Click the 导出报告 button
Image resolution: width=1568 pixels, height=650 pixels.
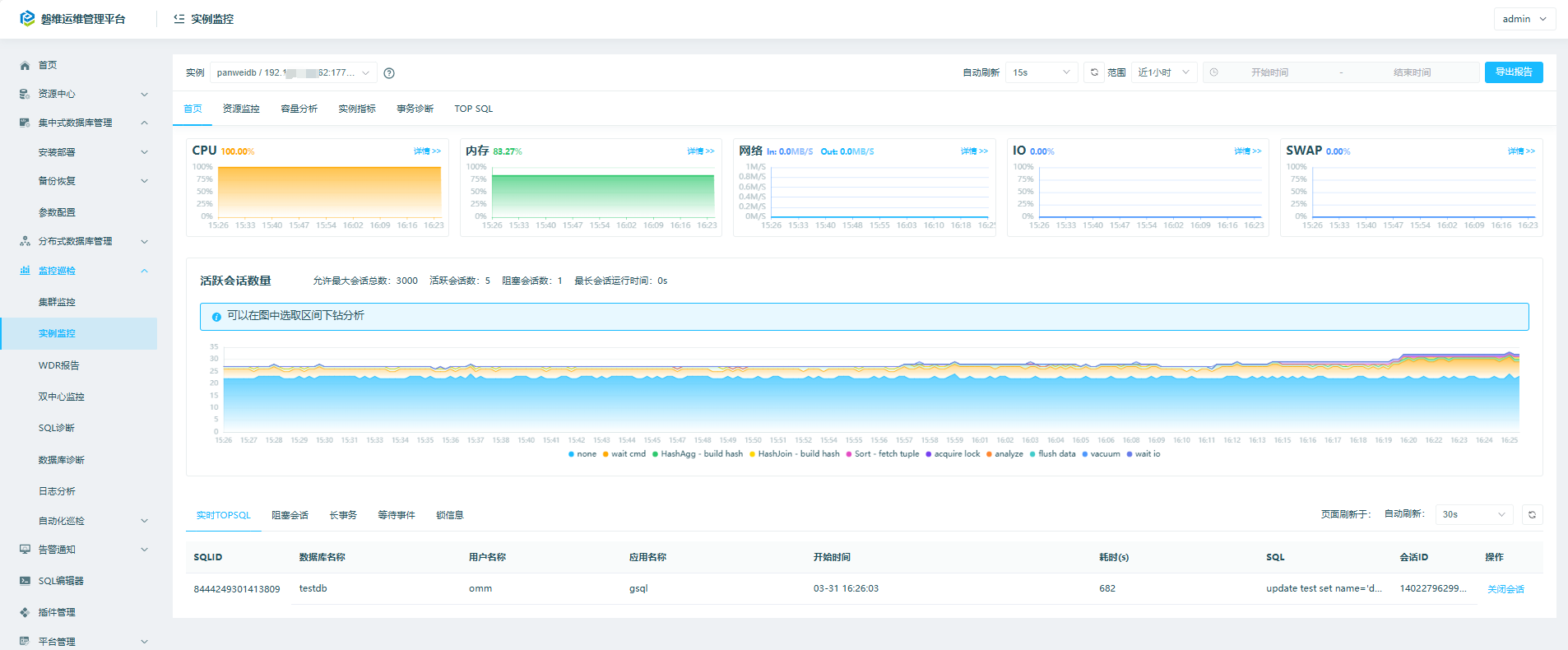(x=1514, y=72)
